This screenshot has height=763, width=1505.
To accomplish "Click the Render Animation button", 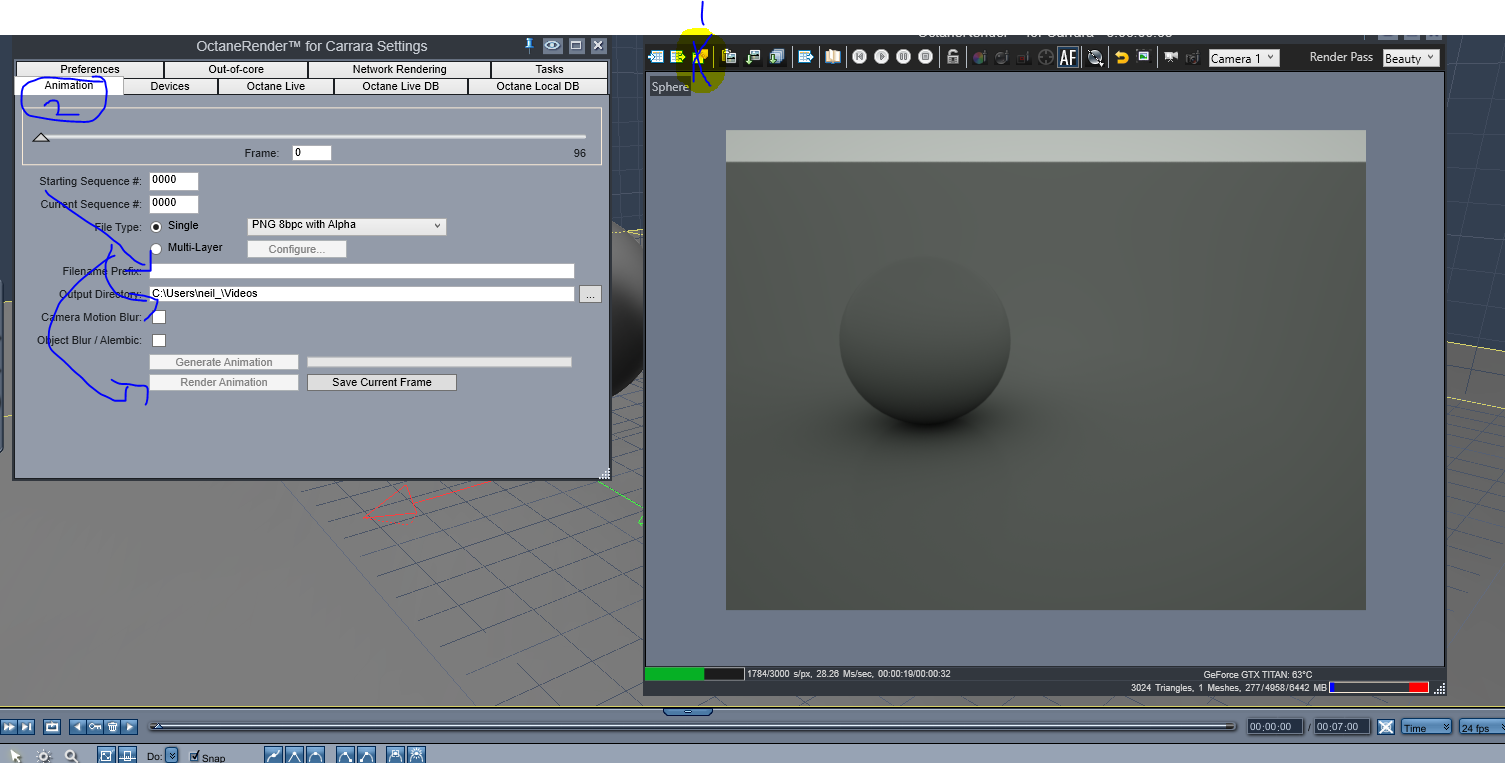I will click(224, 382).
